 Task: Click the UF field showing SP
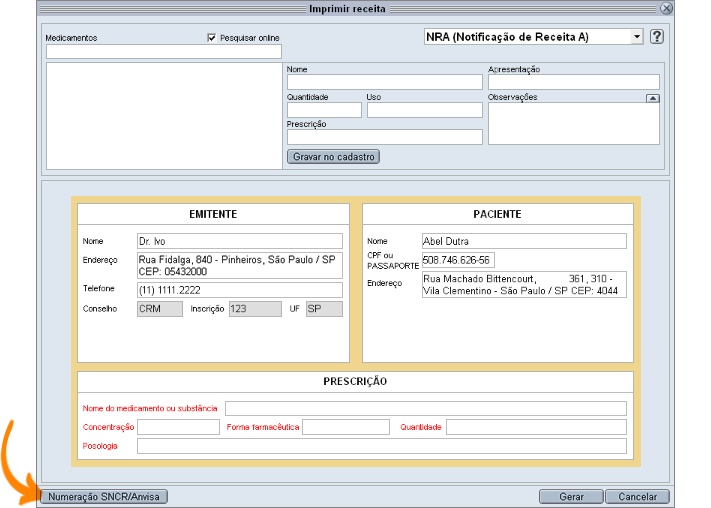click(324, 309)
